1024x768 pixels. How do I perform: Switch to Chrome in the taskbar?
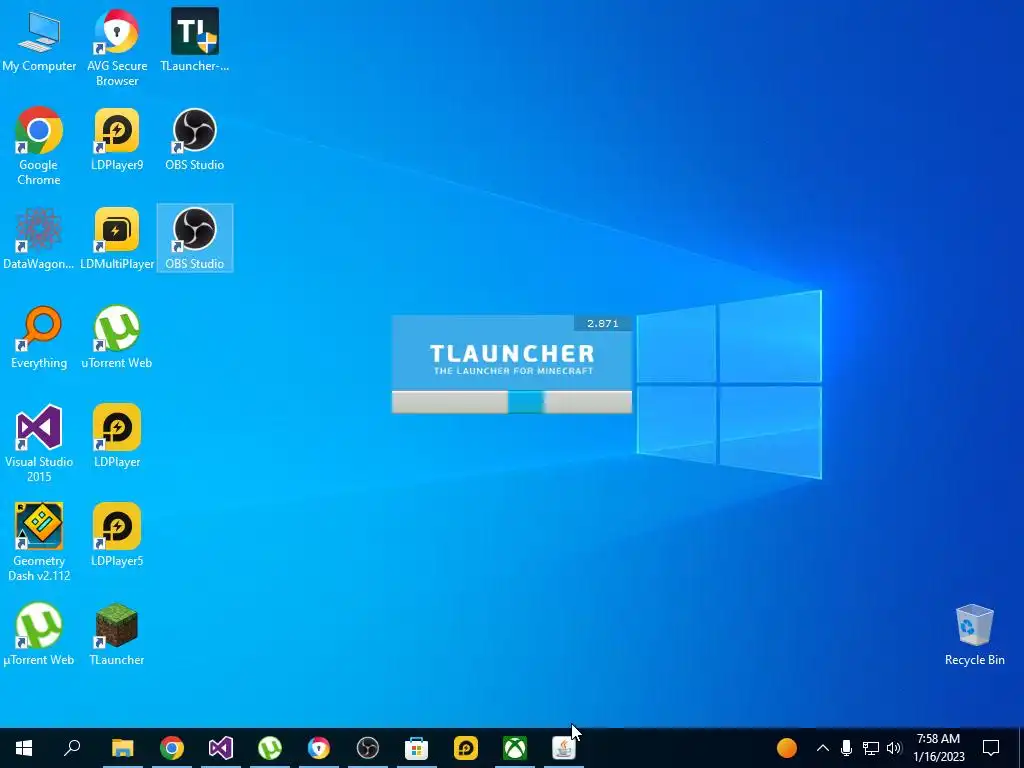[x=172, y=748]
